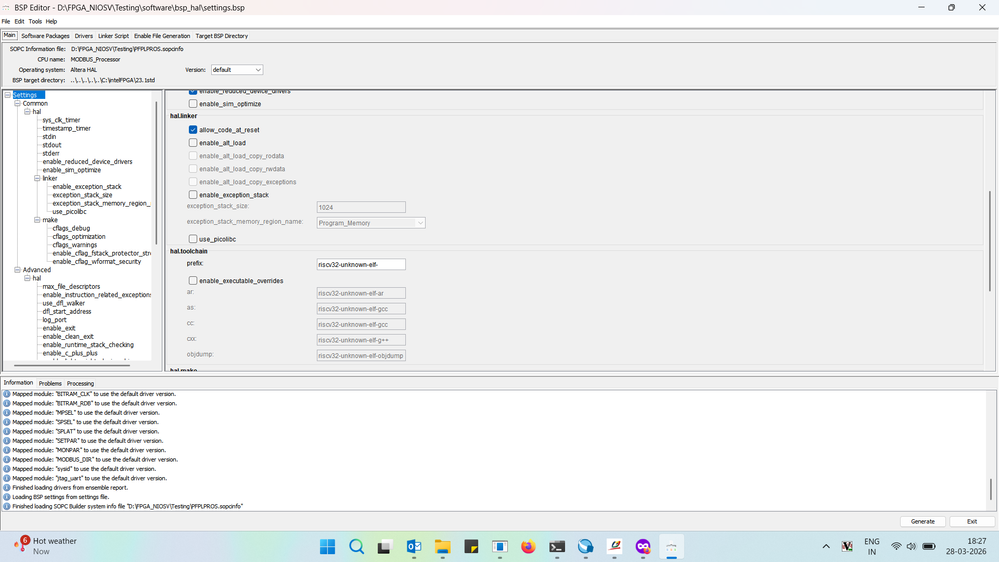Open the blue window app on taskbar
This screenshot has width=999, height=562.
click(x=500, y=547)
